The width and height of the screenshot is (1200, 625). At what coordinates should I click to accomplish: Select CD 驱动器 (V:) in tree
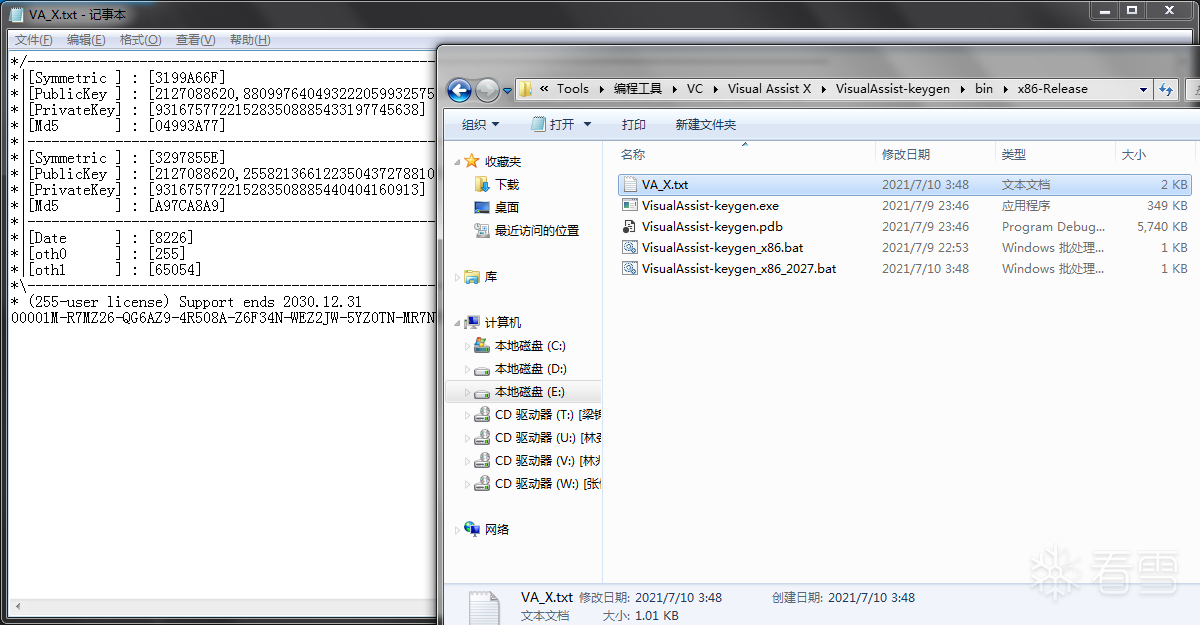pos(548,461)
